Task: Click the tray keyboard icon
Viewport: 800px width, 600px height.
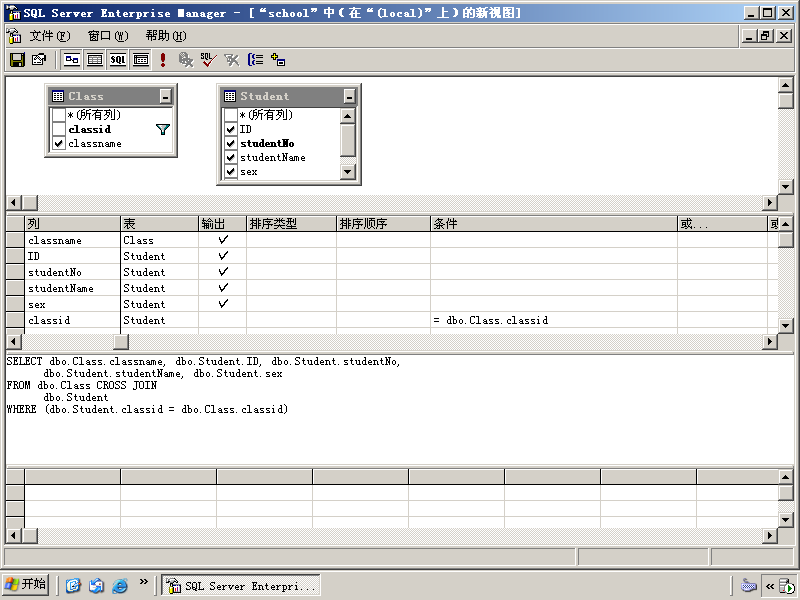Action: [748, 585]
